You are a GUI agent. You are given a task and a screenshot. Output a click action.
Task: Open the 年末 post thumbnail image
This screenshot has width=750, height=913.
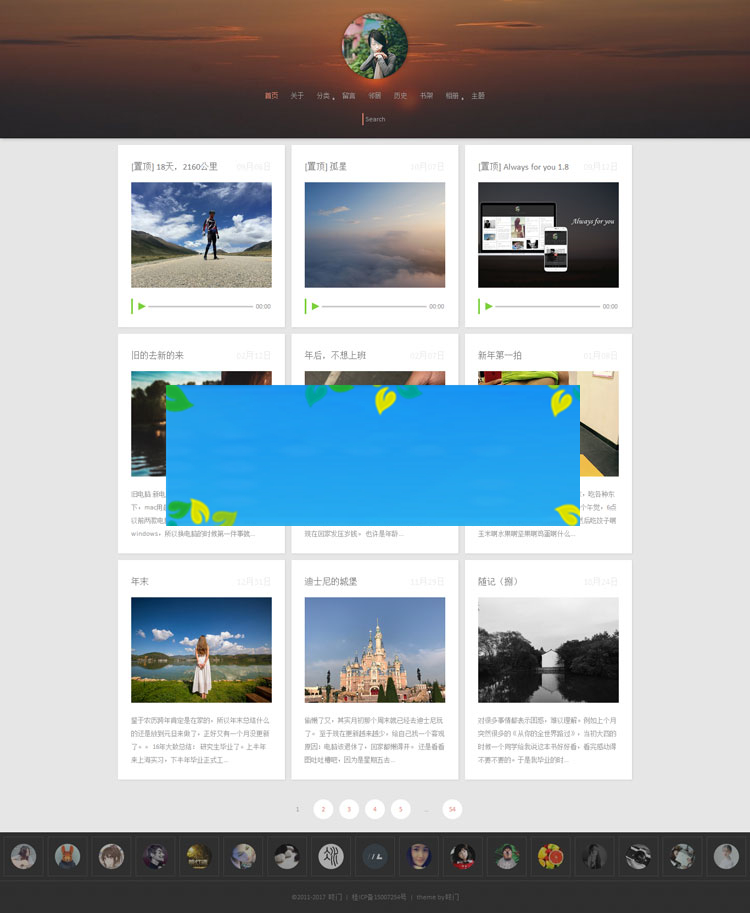[201, 650]
